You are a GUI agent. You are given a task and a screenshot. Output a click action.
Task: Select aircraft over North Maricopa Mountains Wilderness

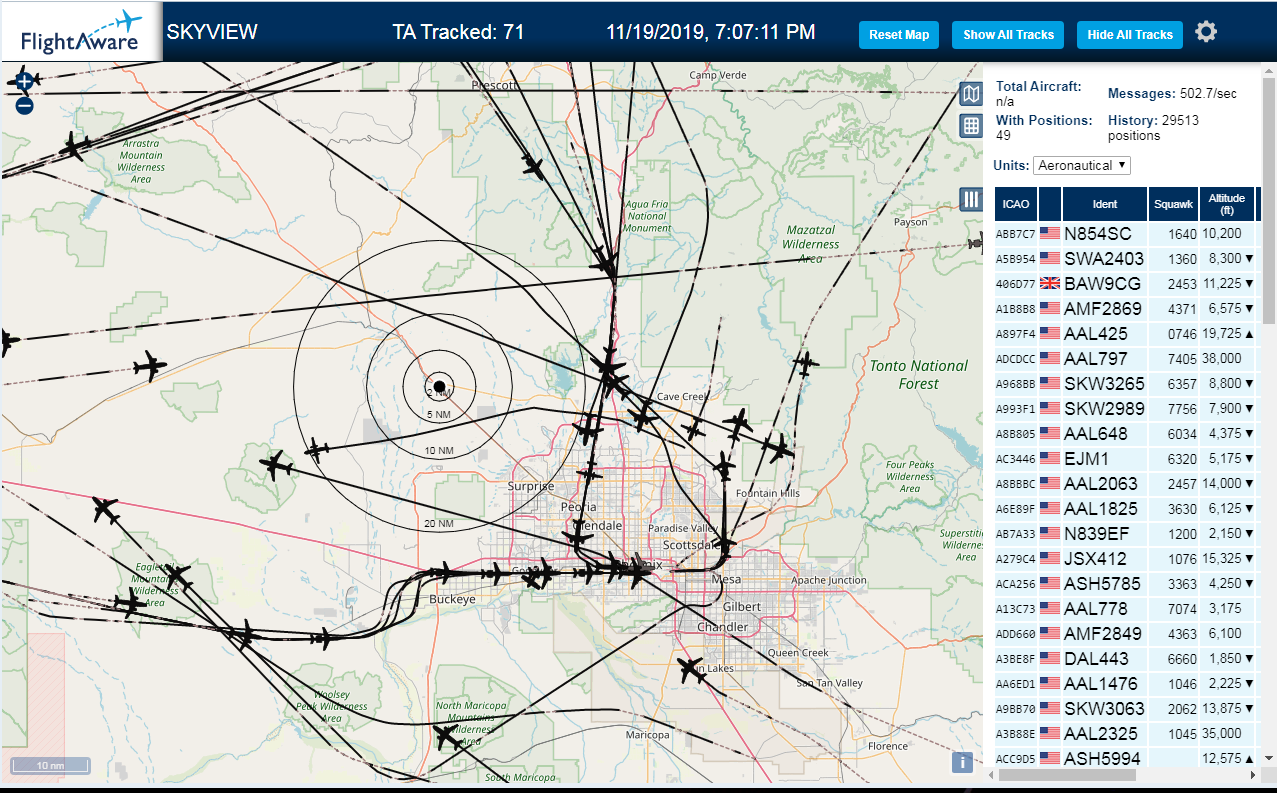447,737
